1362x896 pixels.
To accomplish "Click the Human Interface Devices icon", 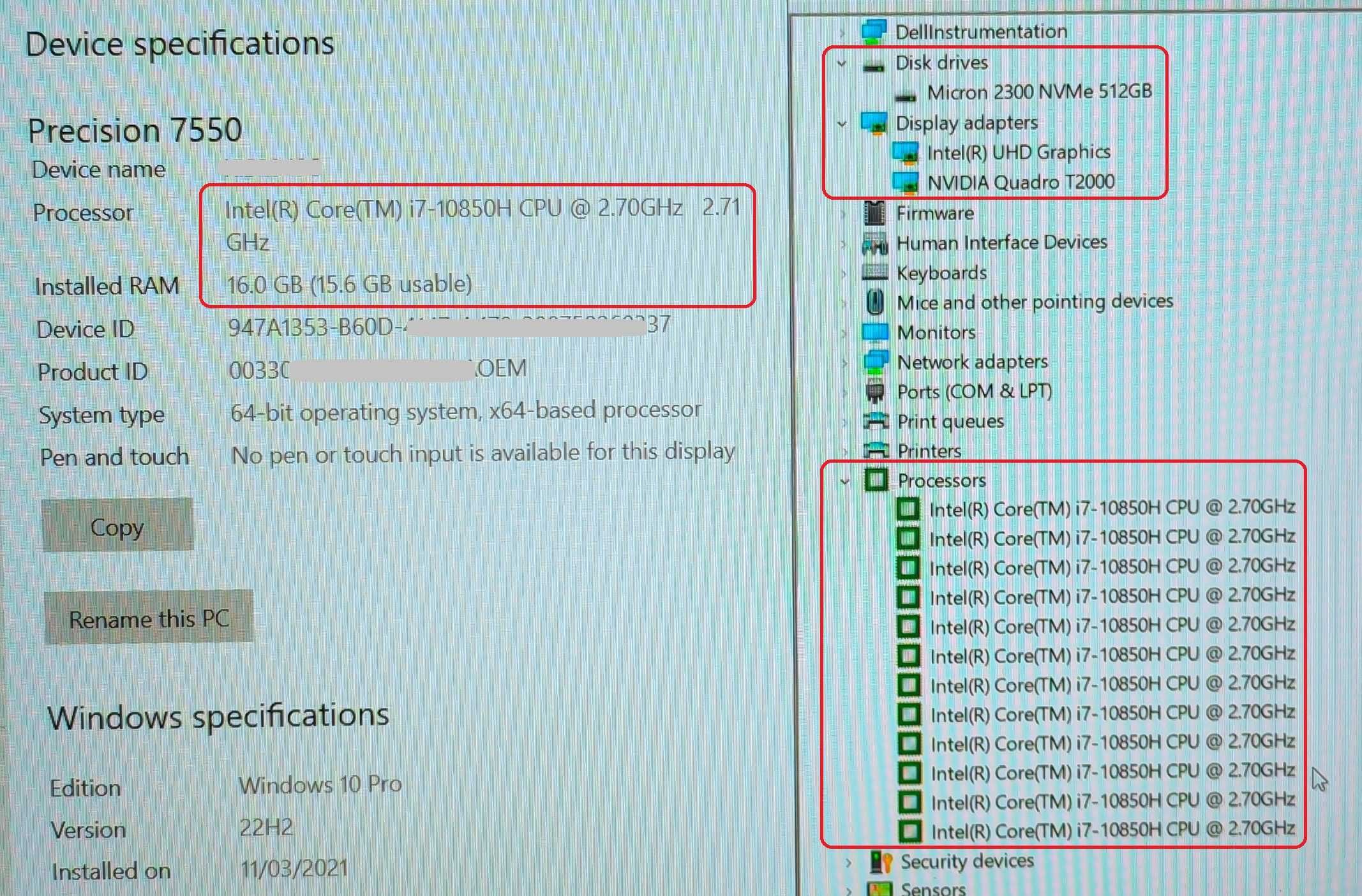I will pyautogui.click(x=875, y=243).
